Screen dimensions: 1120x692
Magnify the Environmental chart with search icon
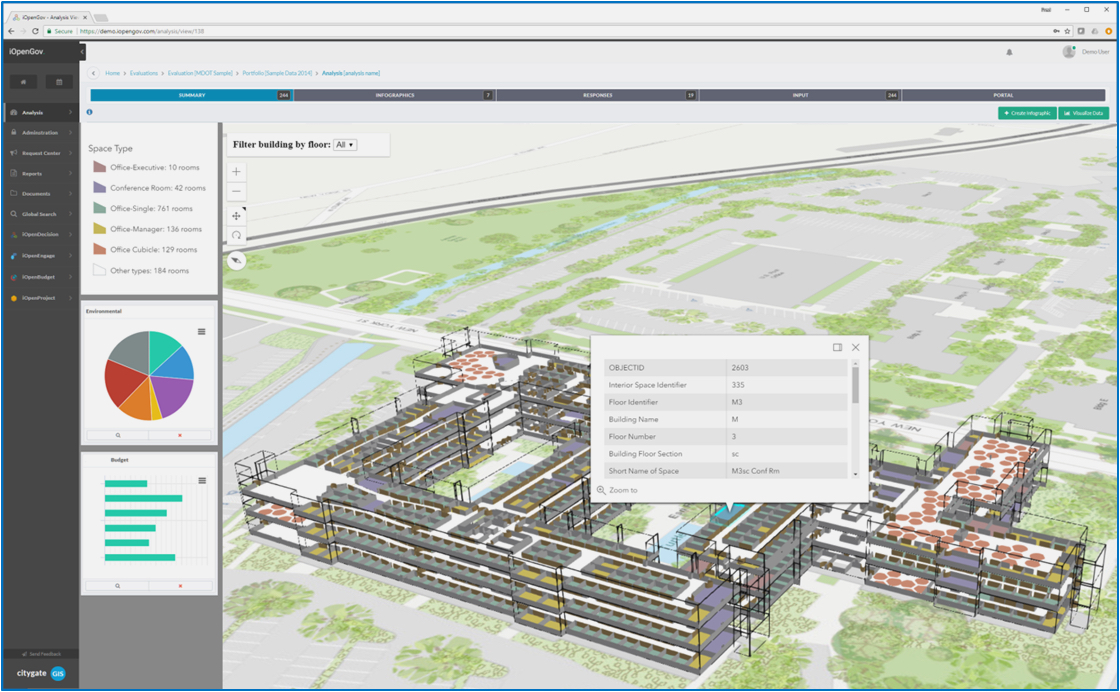[118, 435]
